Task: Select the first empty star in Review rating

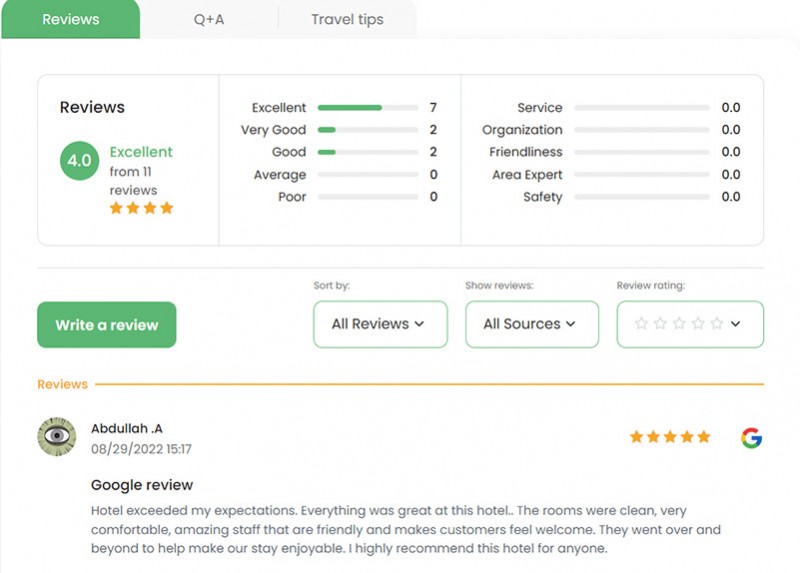Action: pyautogui.click(x=641, y=323)
